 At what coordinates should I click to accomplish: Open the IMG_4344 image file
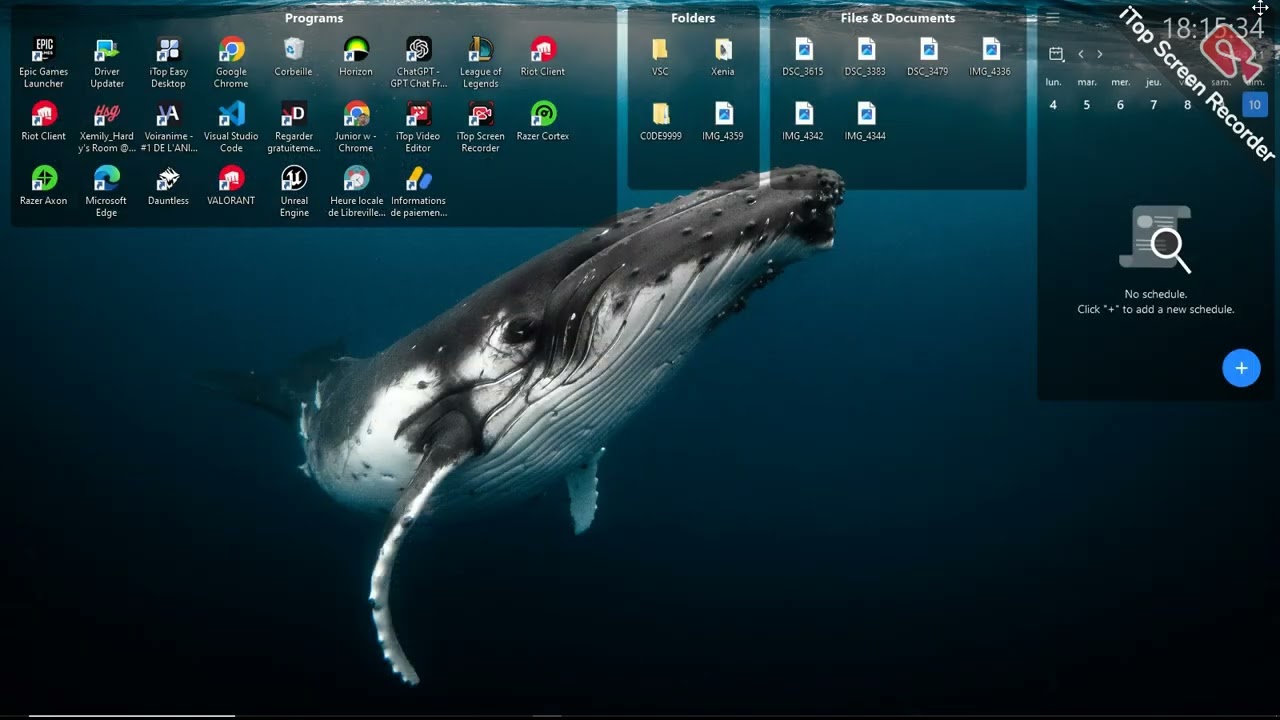click(865, 122)
